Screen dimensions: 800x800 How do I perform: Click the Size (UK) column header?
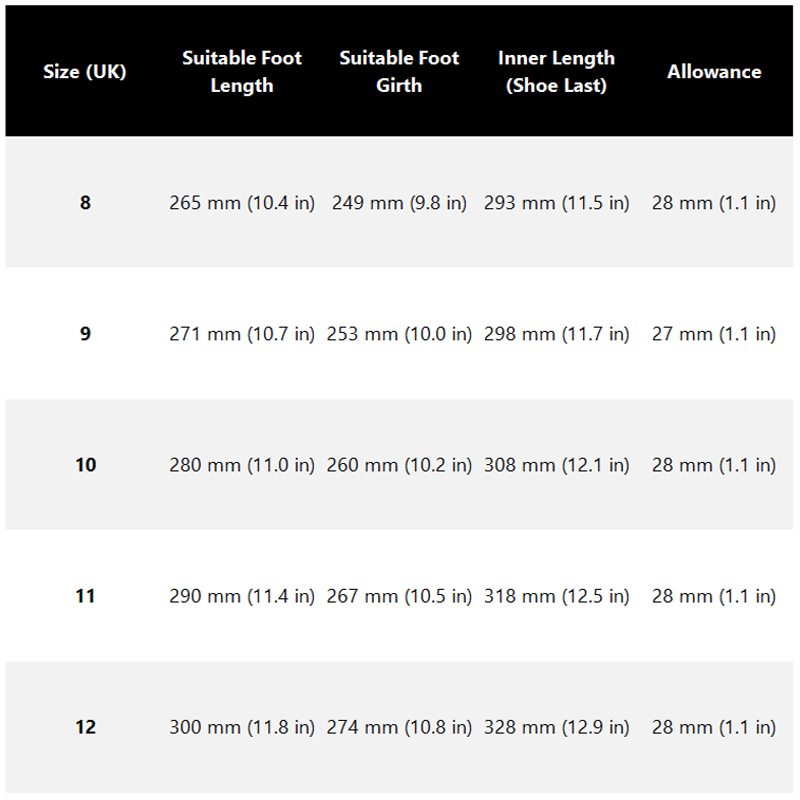click(x=85, y=71)
